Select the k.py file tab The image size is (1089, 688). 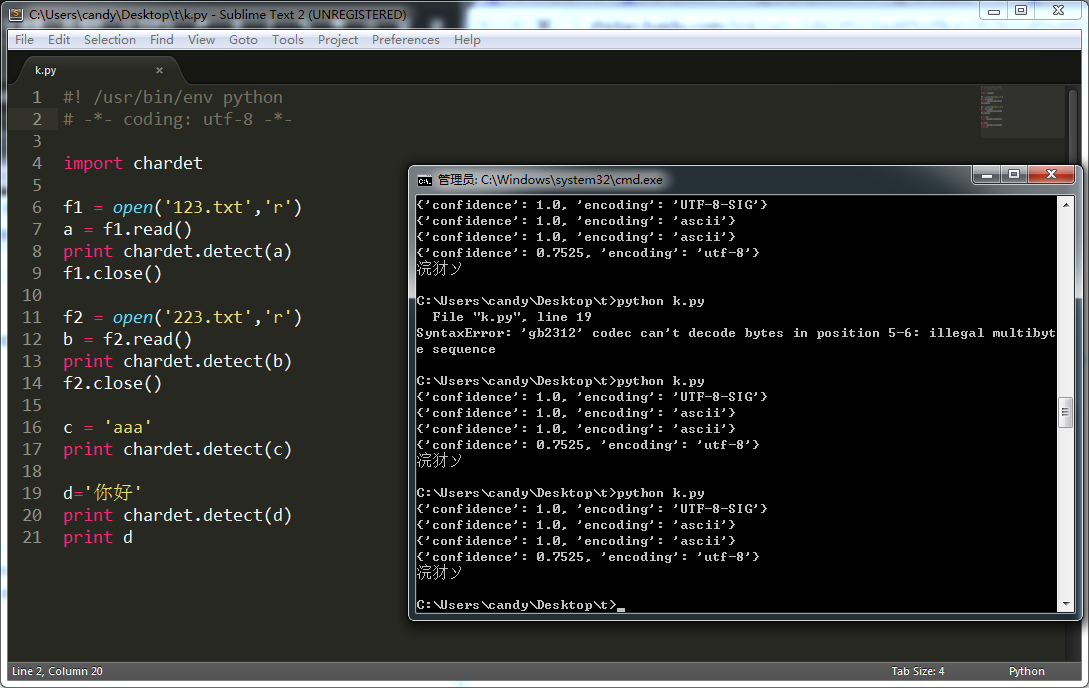tap(46, 70)
